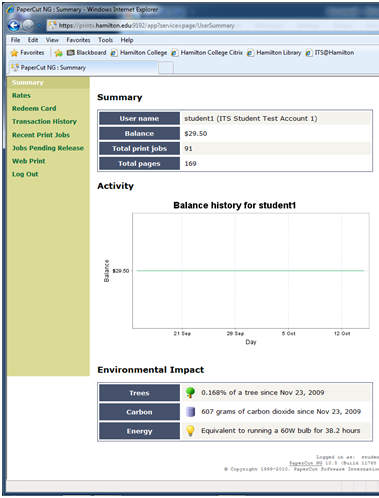Click the Internet Explorer logo in title bar
Screen dimensions: 379x498
(x=11, y=9)
